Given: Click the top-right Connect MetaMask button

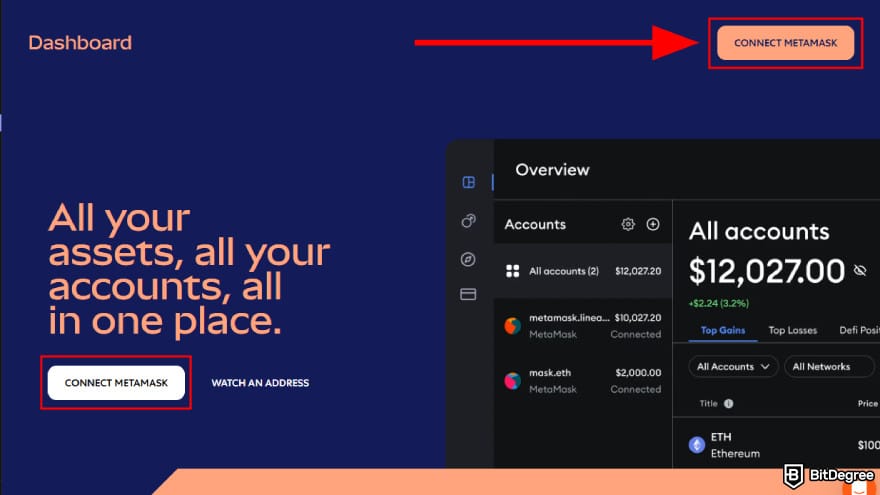Looking at the screenshot, I should 785,43.
